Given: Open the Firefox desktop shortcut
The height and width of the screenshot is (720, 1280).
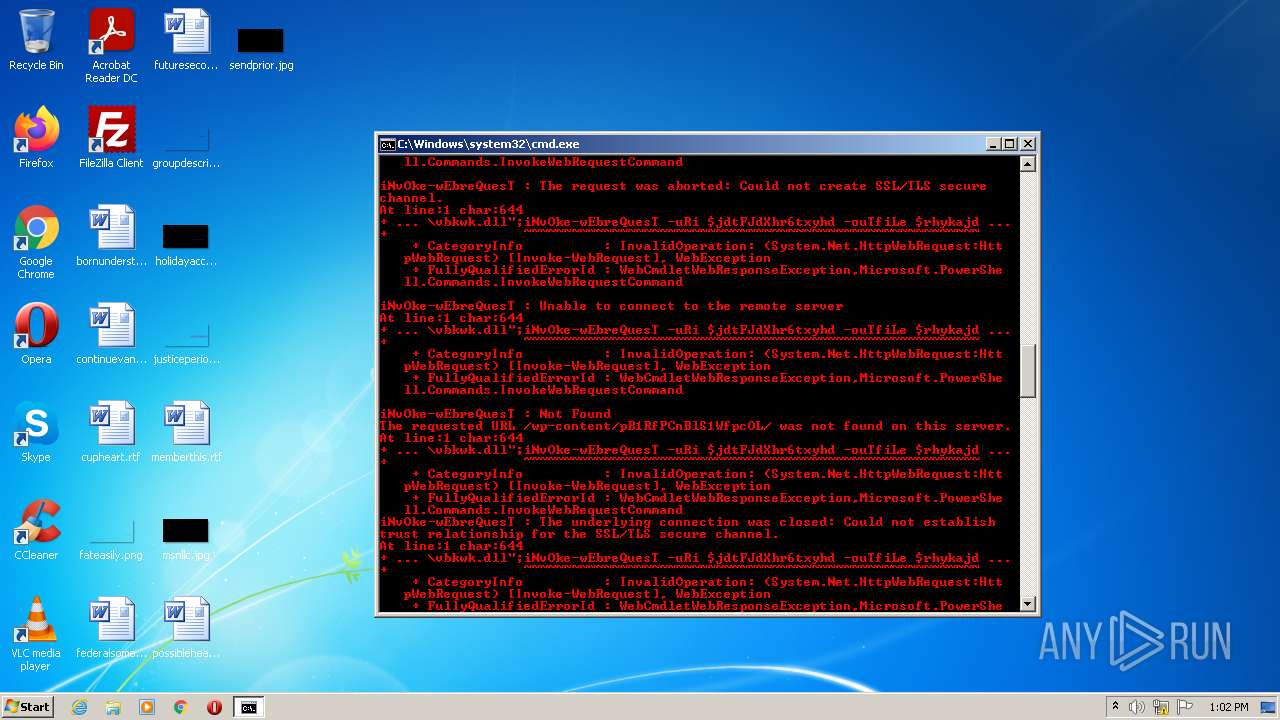Looking at the screenshot, I should tap(36, 138).
